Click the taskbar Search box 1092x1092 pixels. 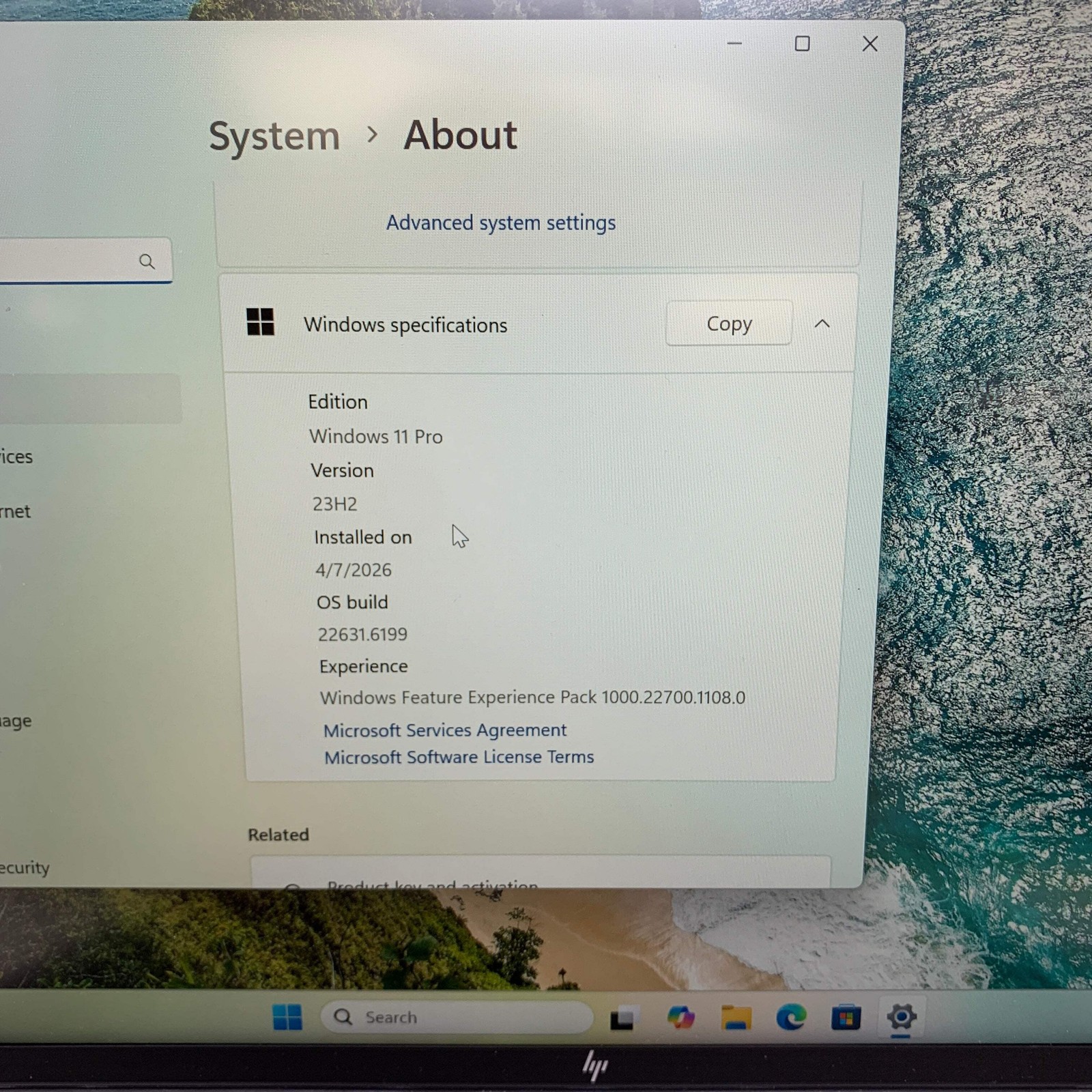click(x=457, y=1017)
